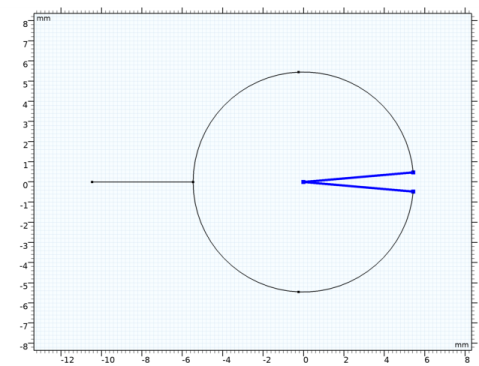Click the y-axis tick label "8"
479x366 pixels.
pos(25,24)
